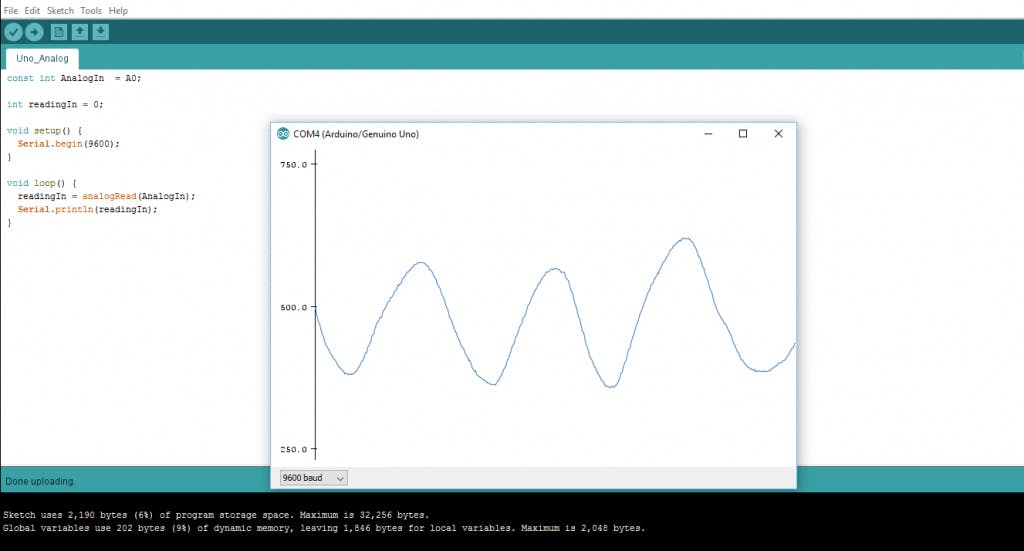This screenshot has height=551, width=1024.
Task: Minimize the COM4 serial plotter window
Action: [x=707, y=134]
